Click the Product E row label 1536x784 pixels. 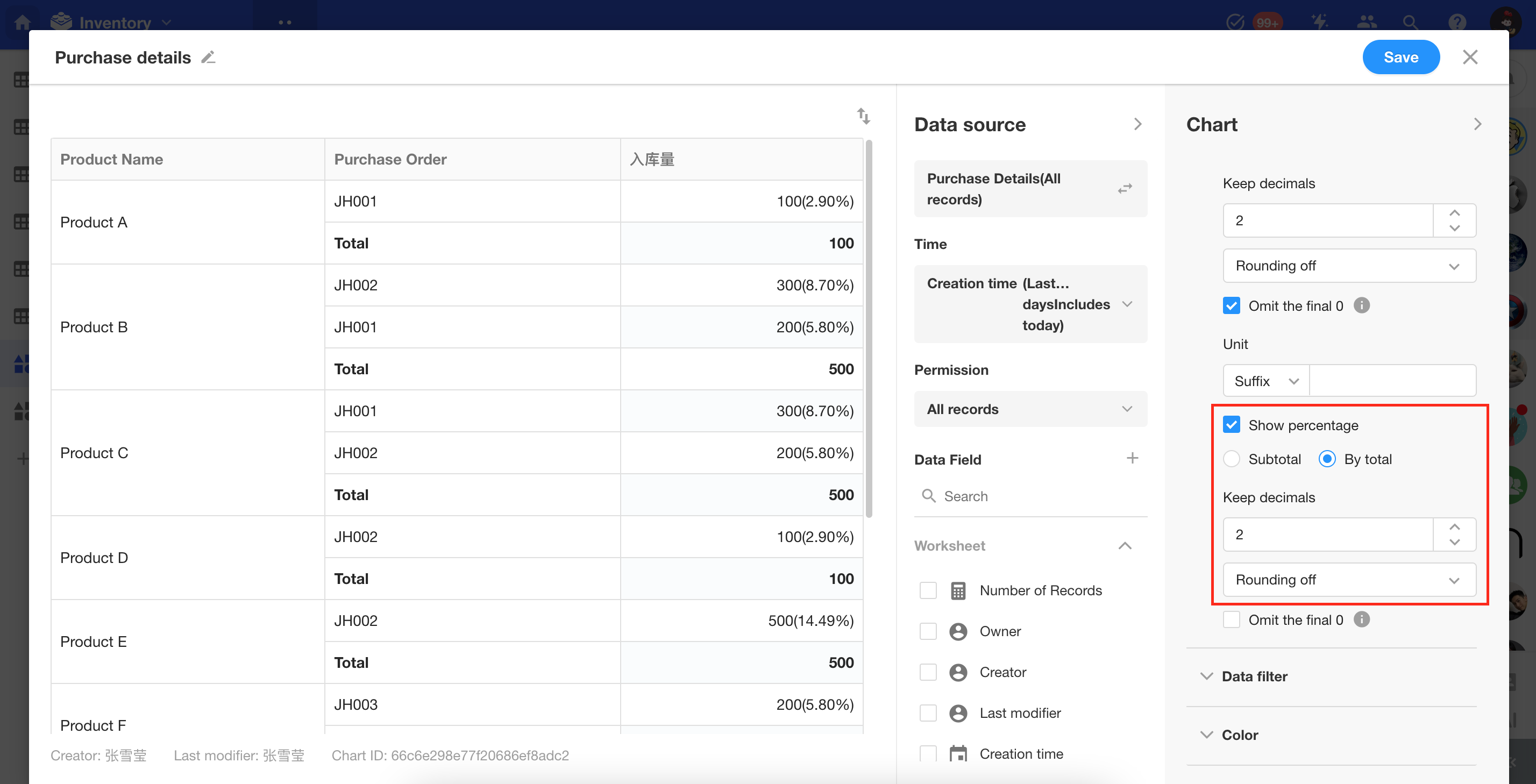point(94,642)
